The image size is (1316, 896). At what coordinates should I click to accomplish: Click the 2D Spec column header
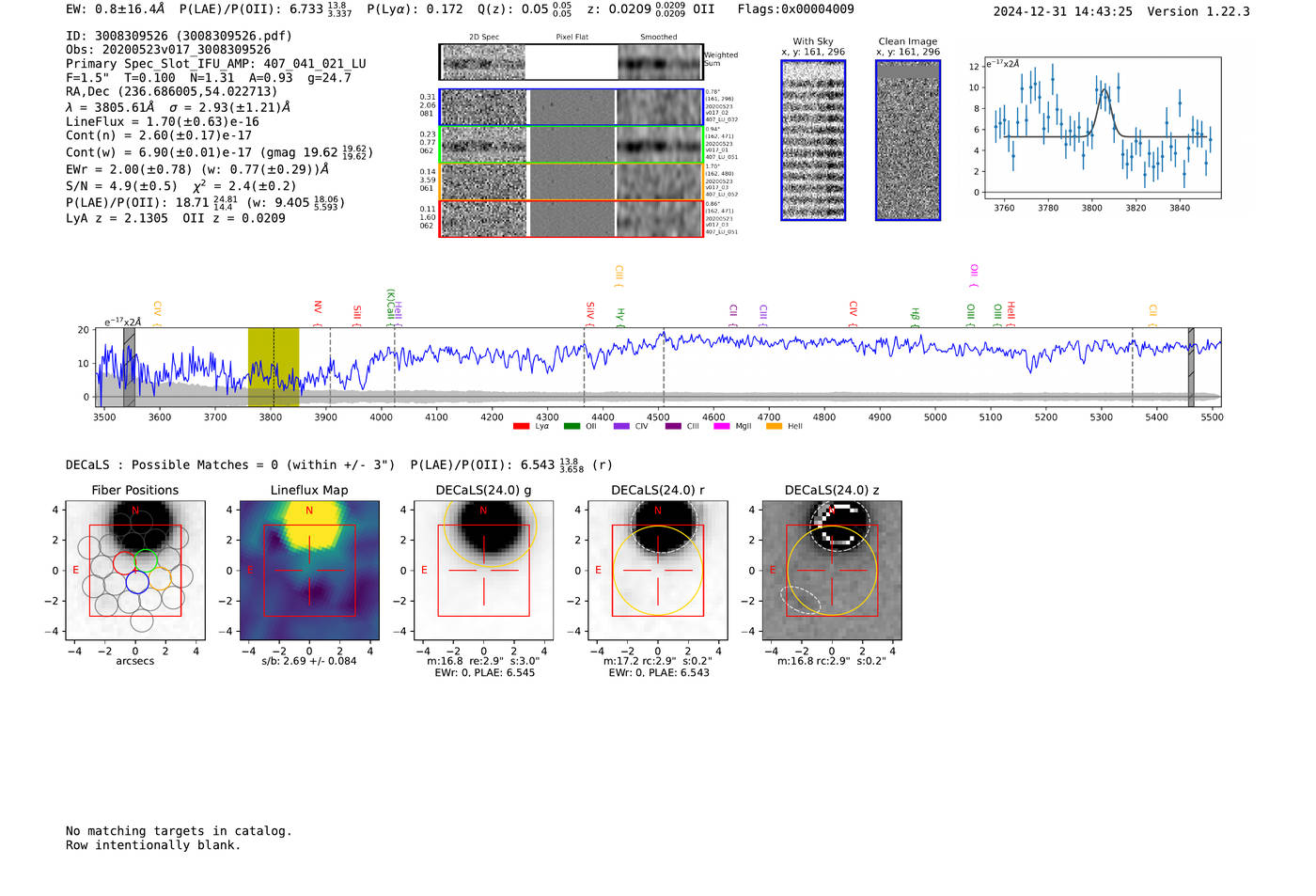point(484,38)
